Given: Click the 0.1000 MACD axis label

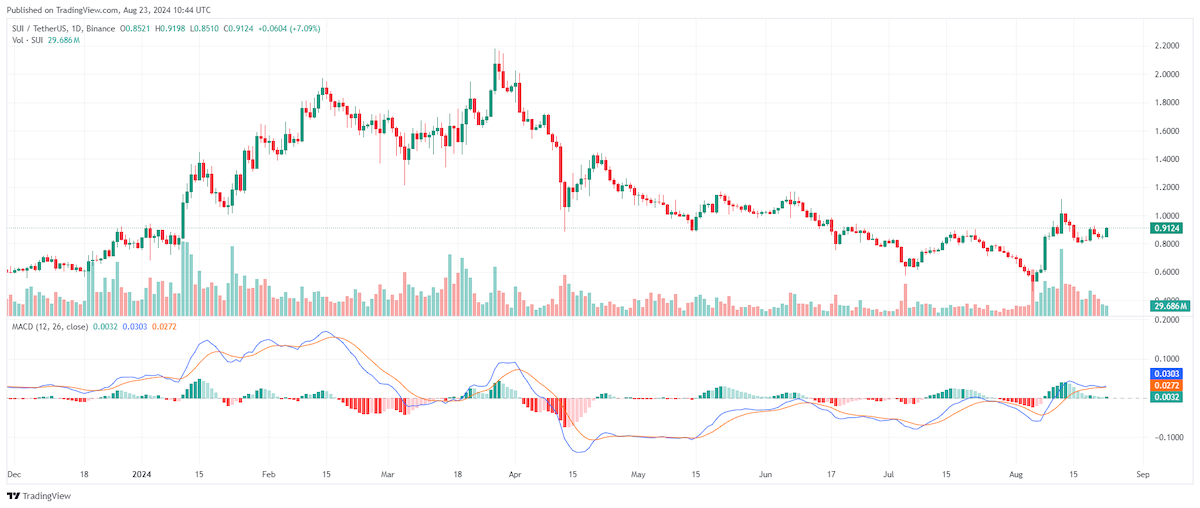Looking at the screenshot, I should [1166, 358].
